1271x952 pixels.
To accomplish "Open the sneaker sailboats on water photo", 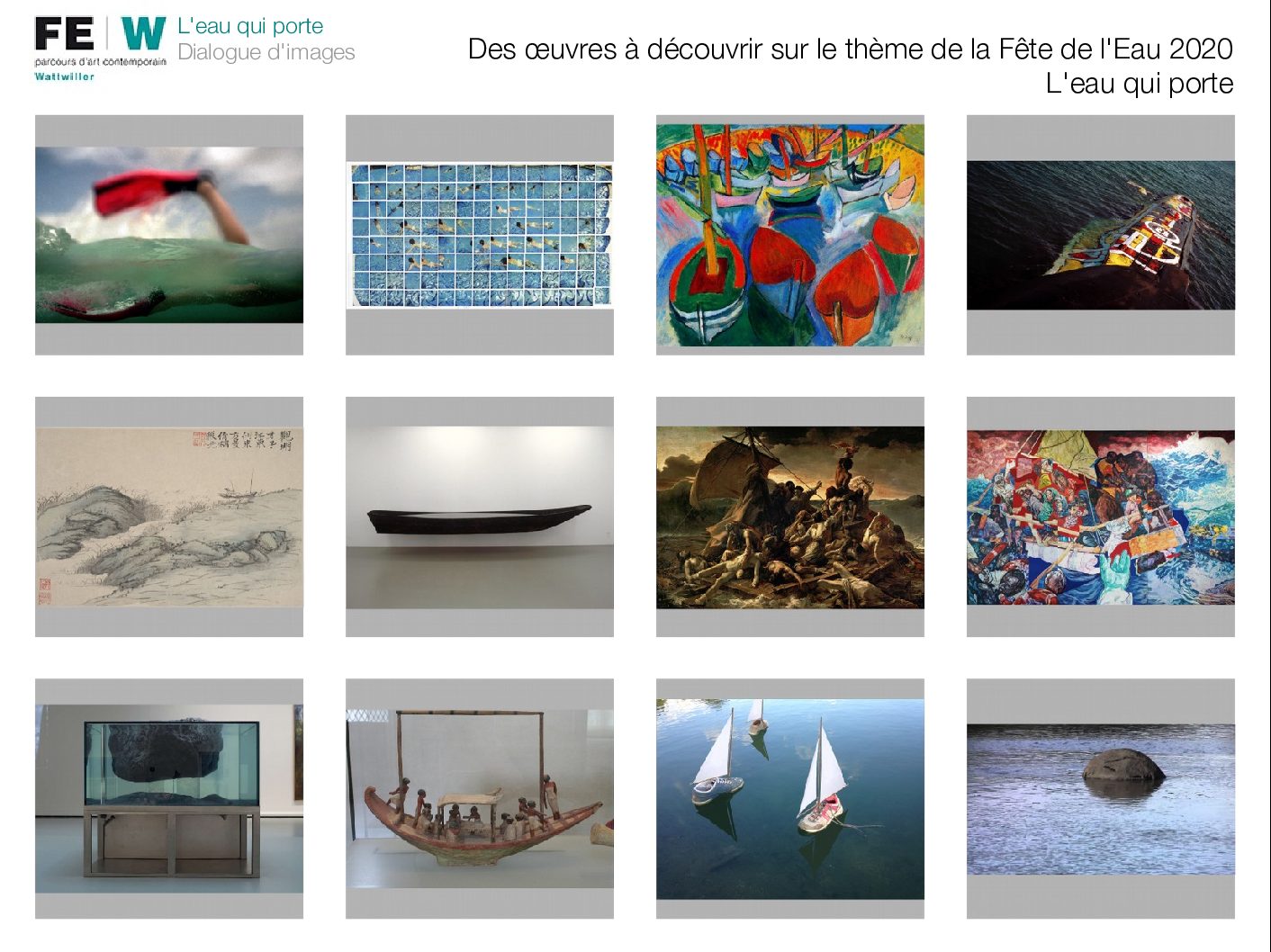I will point(790,799).
